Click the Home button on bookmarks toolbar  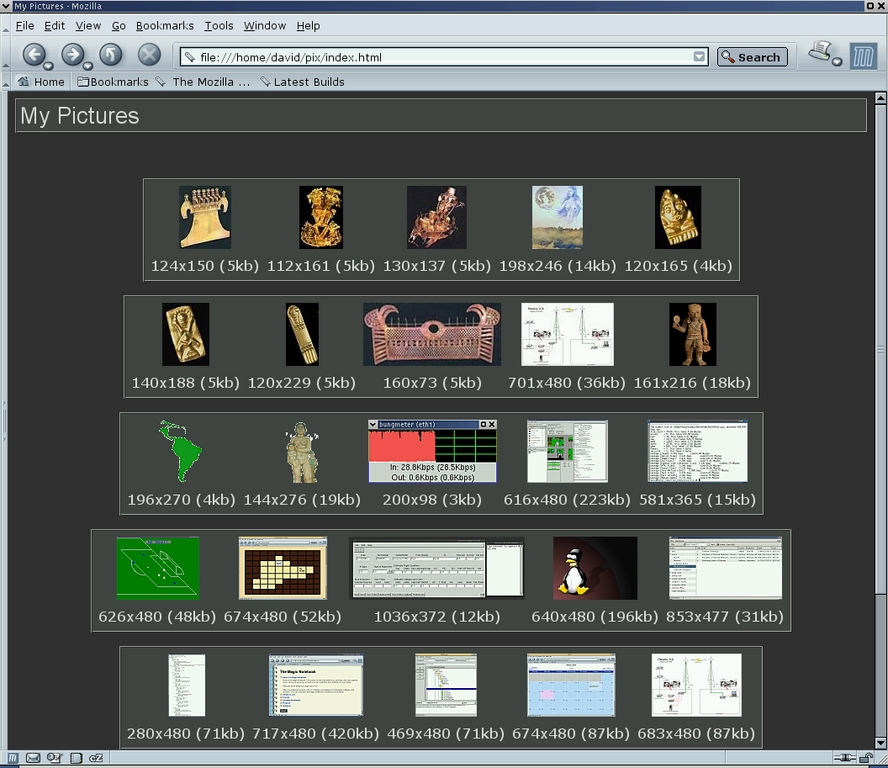40,82
